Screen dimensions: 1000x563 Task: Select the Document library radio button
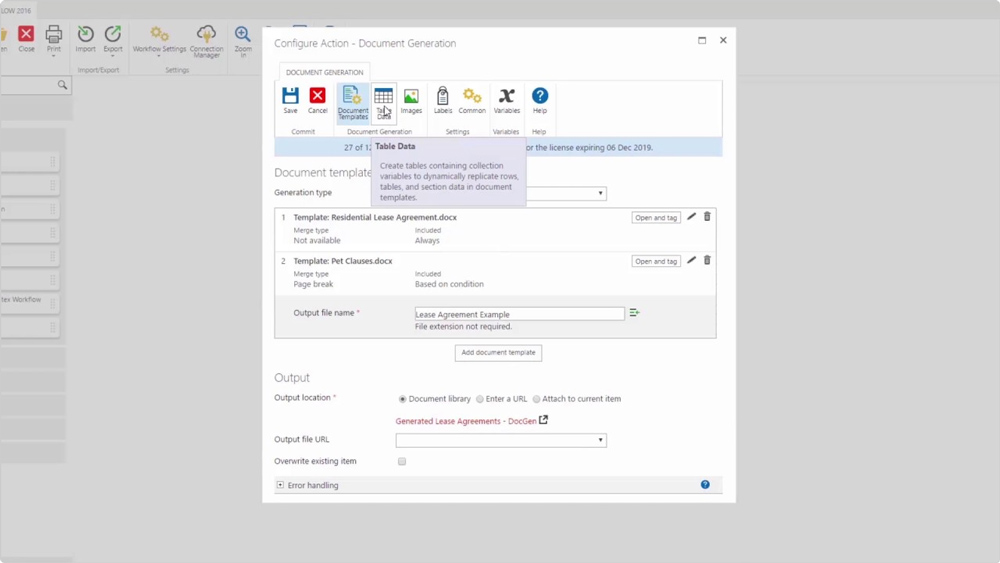[x=403, y=399]
